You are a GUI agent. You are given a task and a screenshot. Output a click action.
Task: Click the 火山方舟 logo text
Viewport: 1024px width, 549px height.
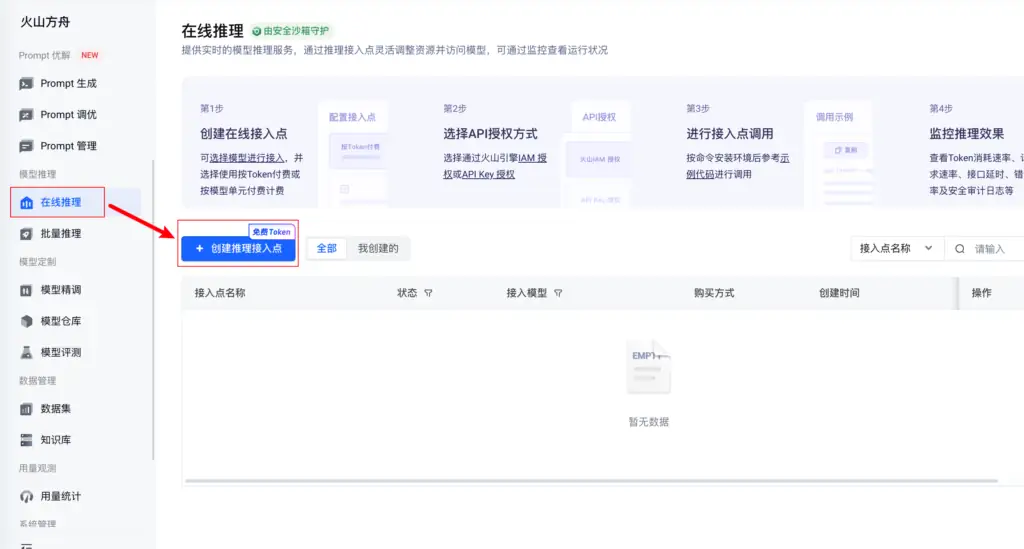pyautogui.click(x=45, y=22)
